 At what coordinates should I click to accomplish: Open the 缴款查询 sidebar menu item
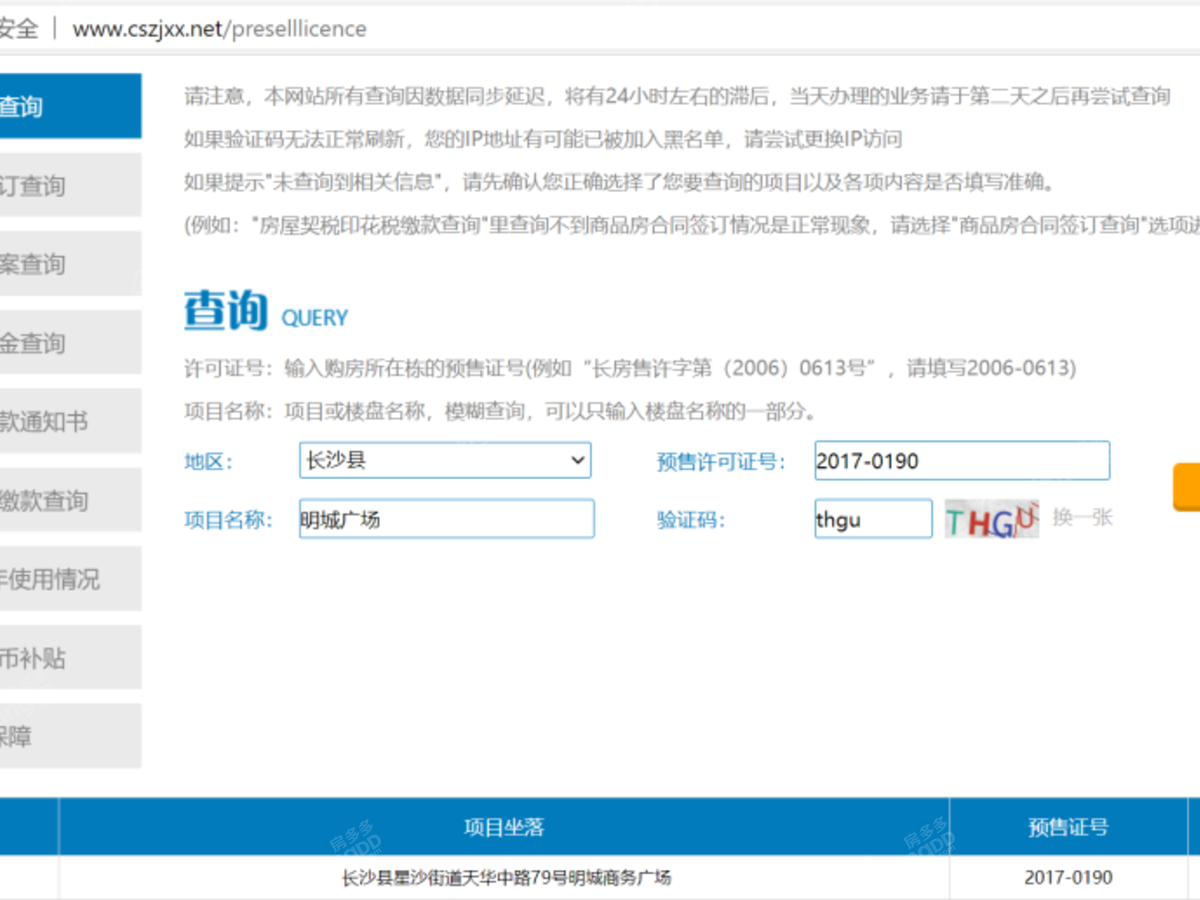pyautogui.click(x=70, y=500)
